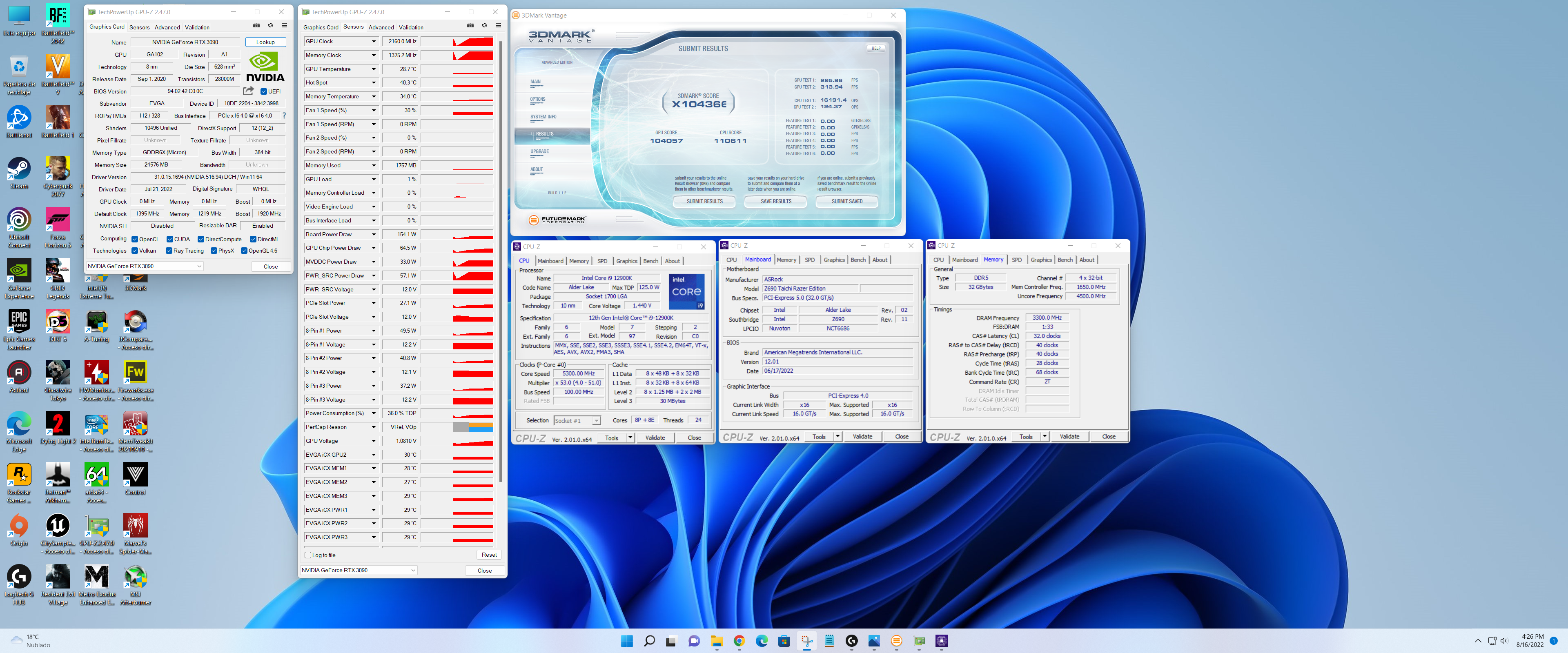Toggle the CUDA checkbox
The height and width of the screenshot is (653, 1568).
pyautogui.click(x=170, y=239)
